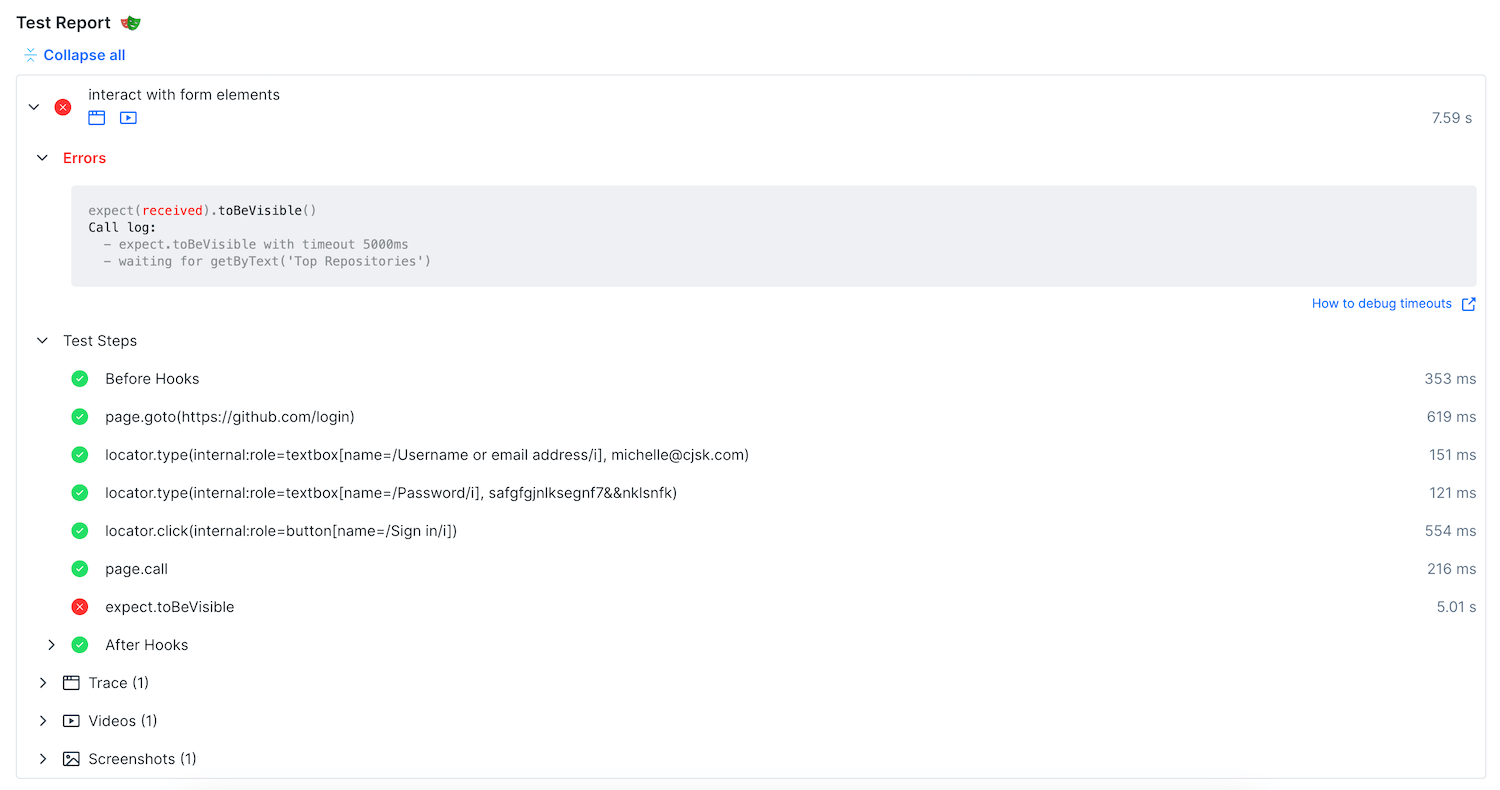Click the Screenshots image icon

click(x=71, y=759)
